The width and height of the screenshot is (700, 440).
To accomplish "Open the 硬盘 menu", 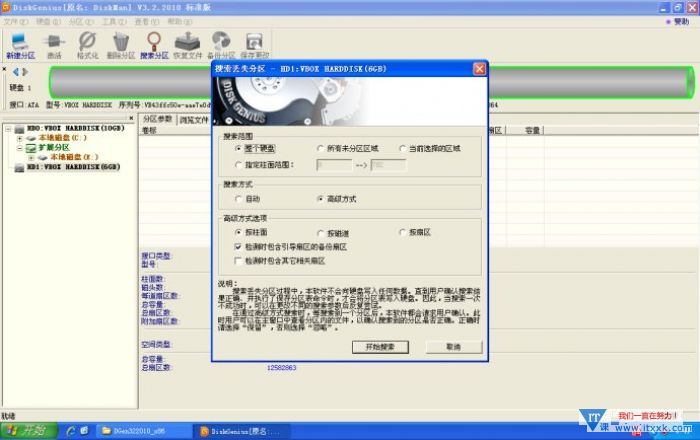I will tap(48, 21).
